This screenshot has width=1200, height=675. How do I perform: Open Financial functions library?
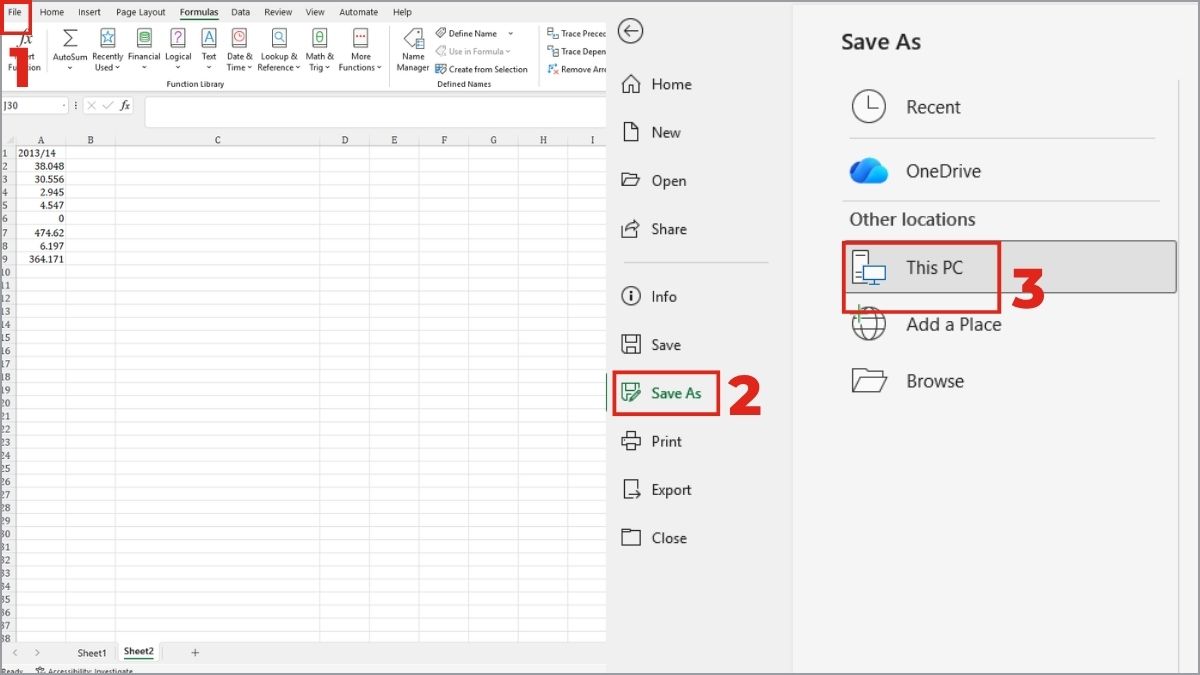pos(144,49)
